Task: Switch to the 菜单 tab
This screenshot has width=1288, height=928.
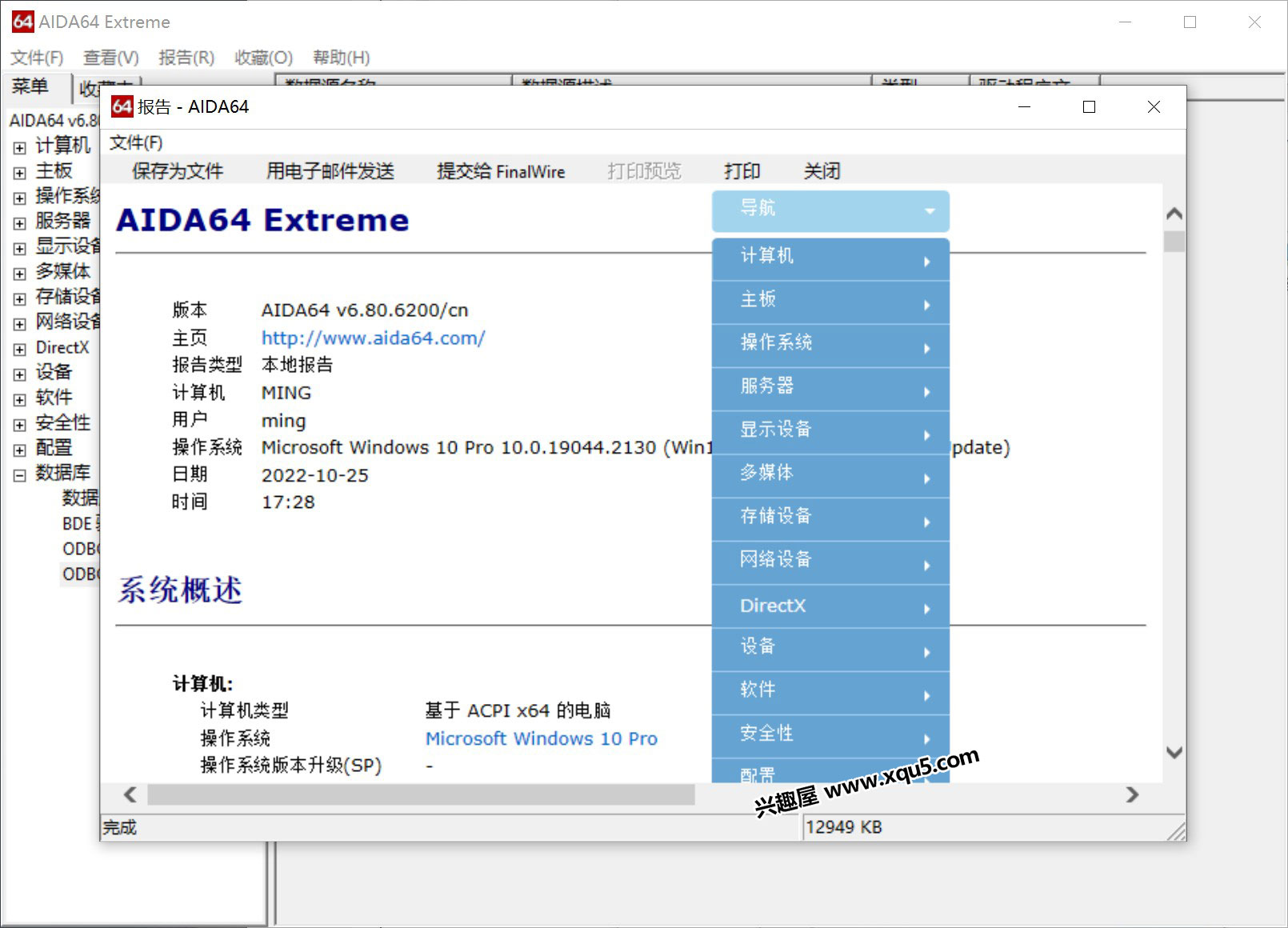Action: [x=30, y=86]
